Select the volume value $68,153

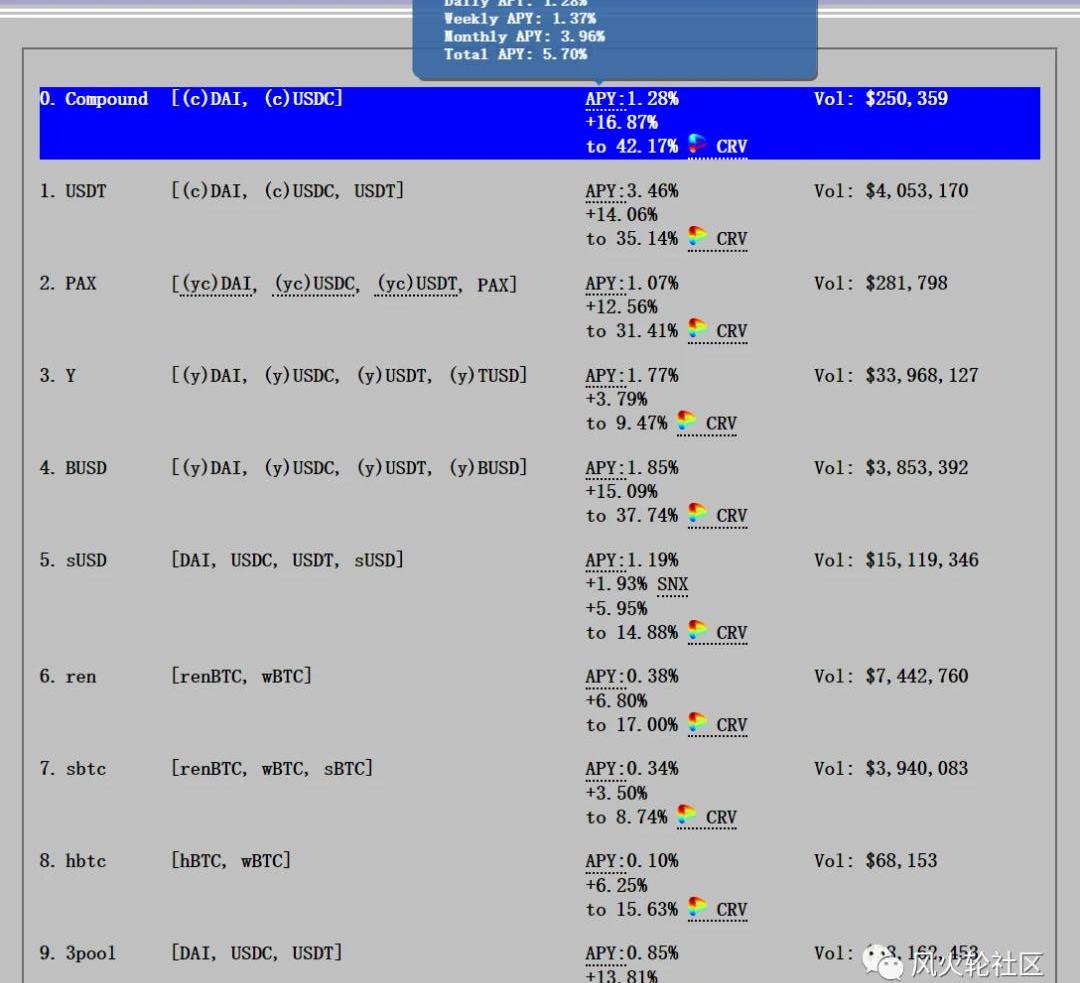point(902,861)
